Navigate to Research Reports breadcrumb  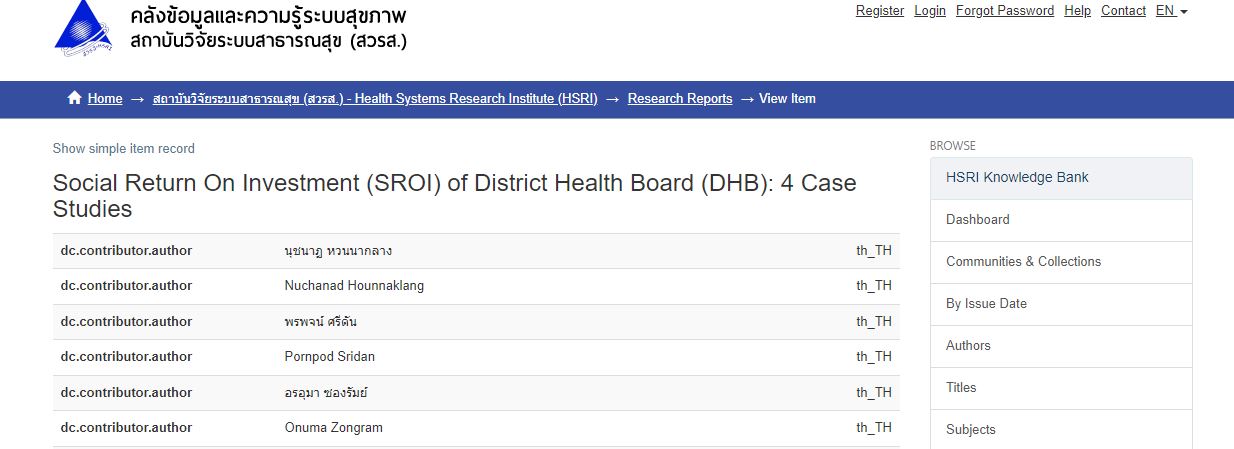click(680, 99)
